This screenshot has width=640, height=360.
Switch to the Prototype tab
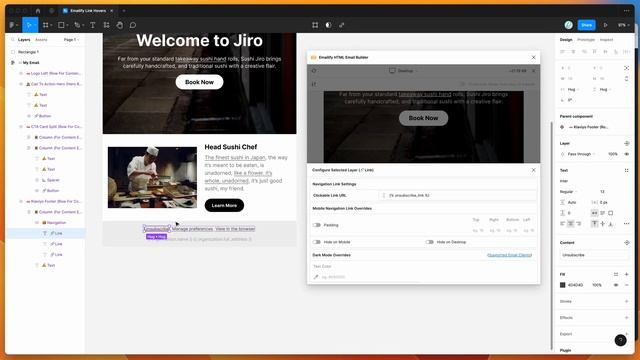click(586, 40)
